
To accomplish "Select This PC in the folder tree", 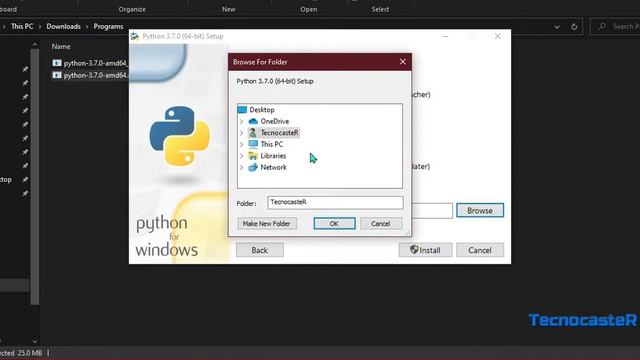I will point(271,144).
